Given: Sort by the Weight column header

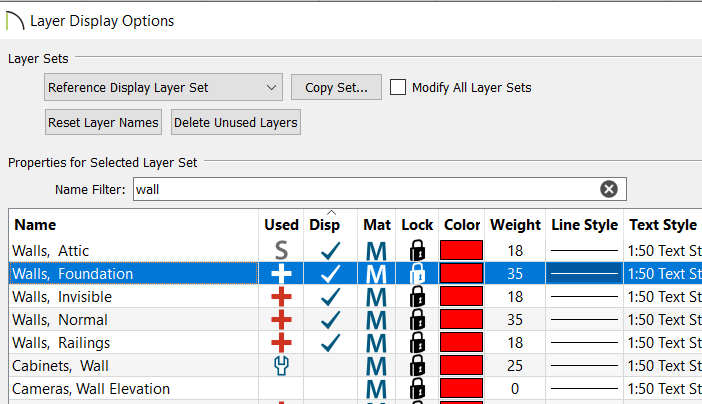Looking at the screenshot, I should pyautogui.click(x=515, y=225).
